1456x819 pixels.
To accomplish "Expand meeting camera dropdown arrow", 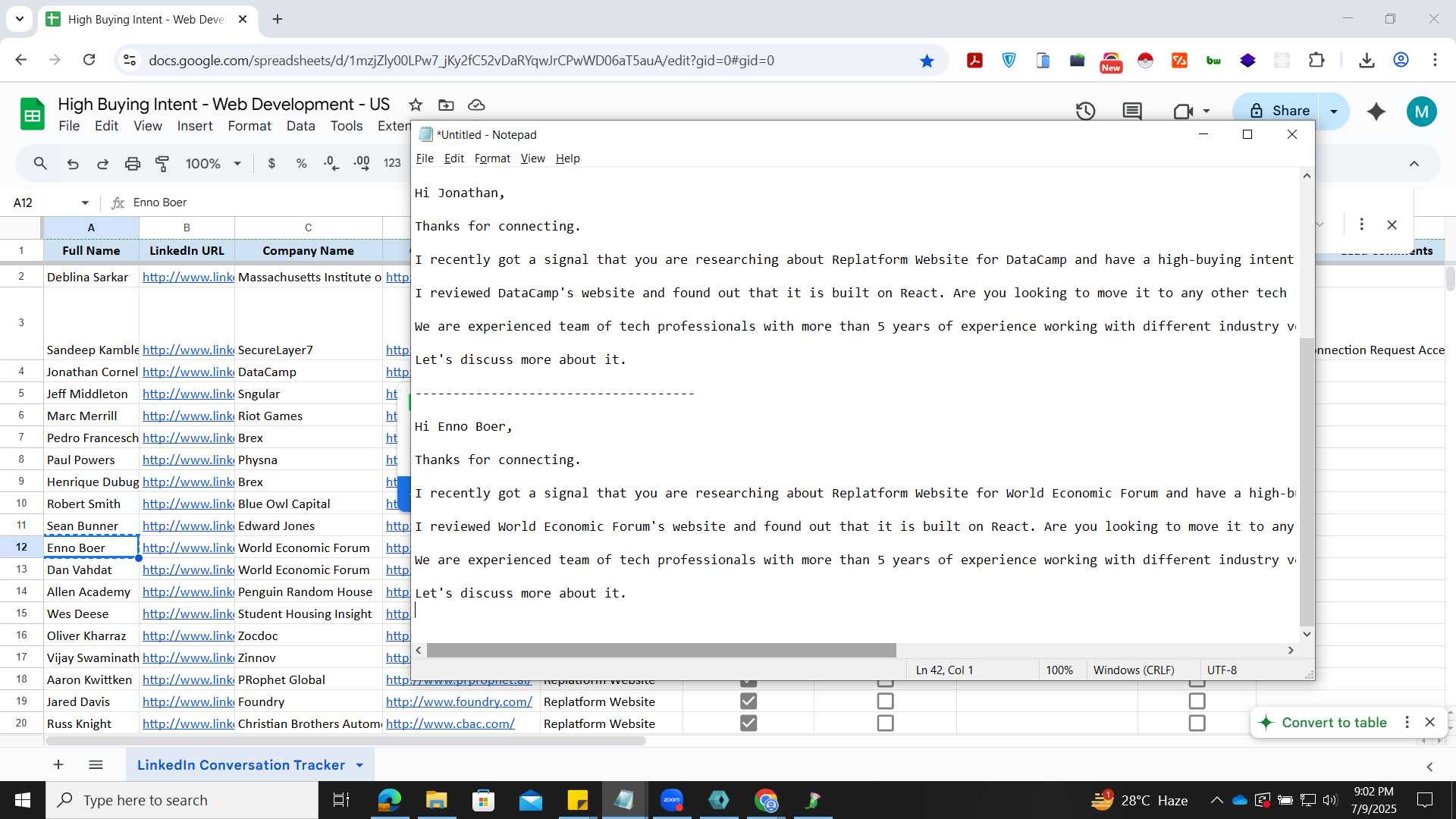I will tap(1207, 111).
